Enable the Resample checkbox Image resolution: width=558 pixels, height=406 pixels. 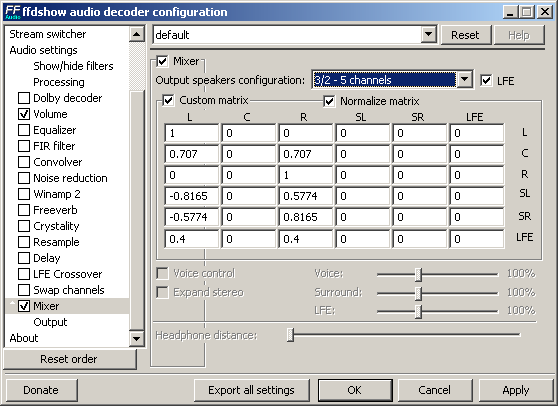[24, 242]
